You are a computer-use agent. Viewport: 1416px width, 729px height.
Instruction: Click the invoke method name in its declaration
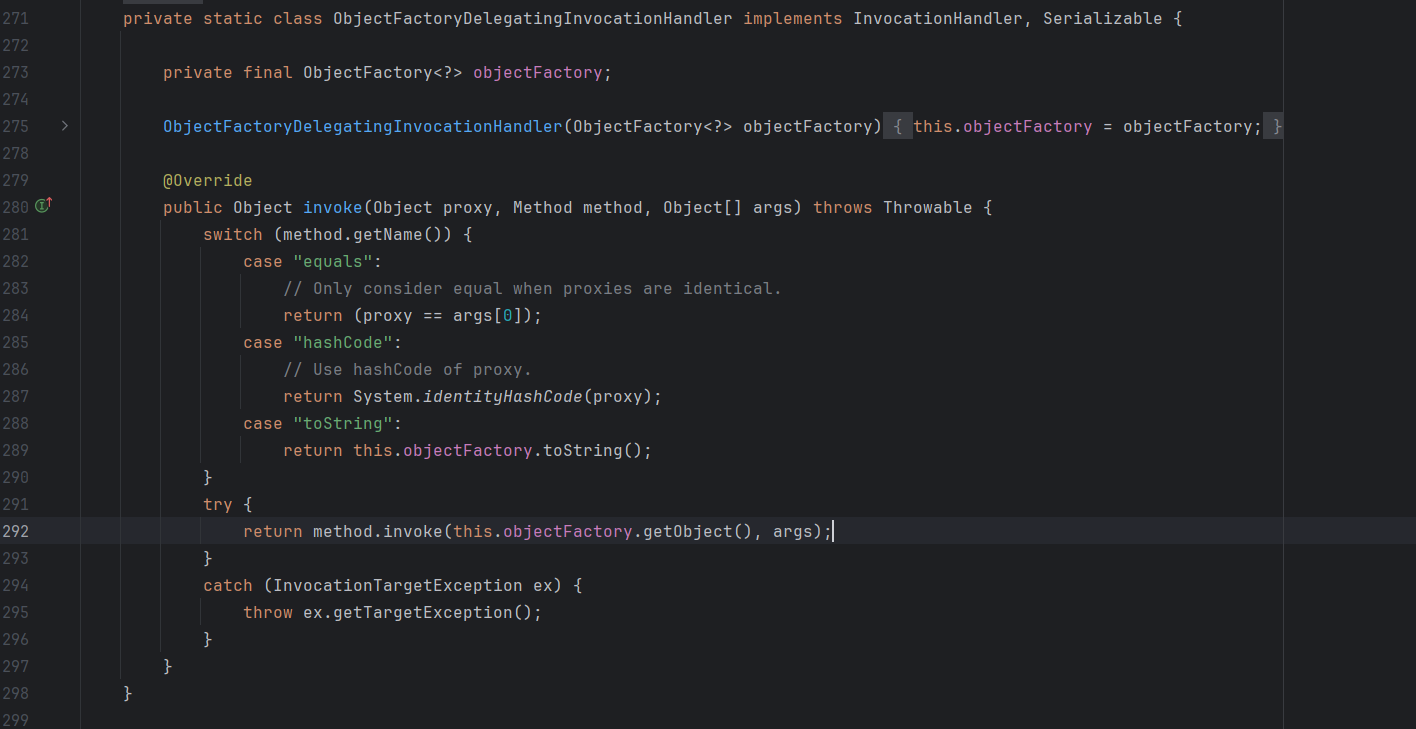coord(332,208)
